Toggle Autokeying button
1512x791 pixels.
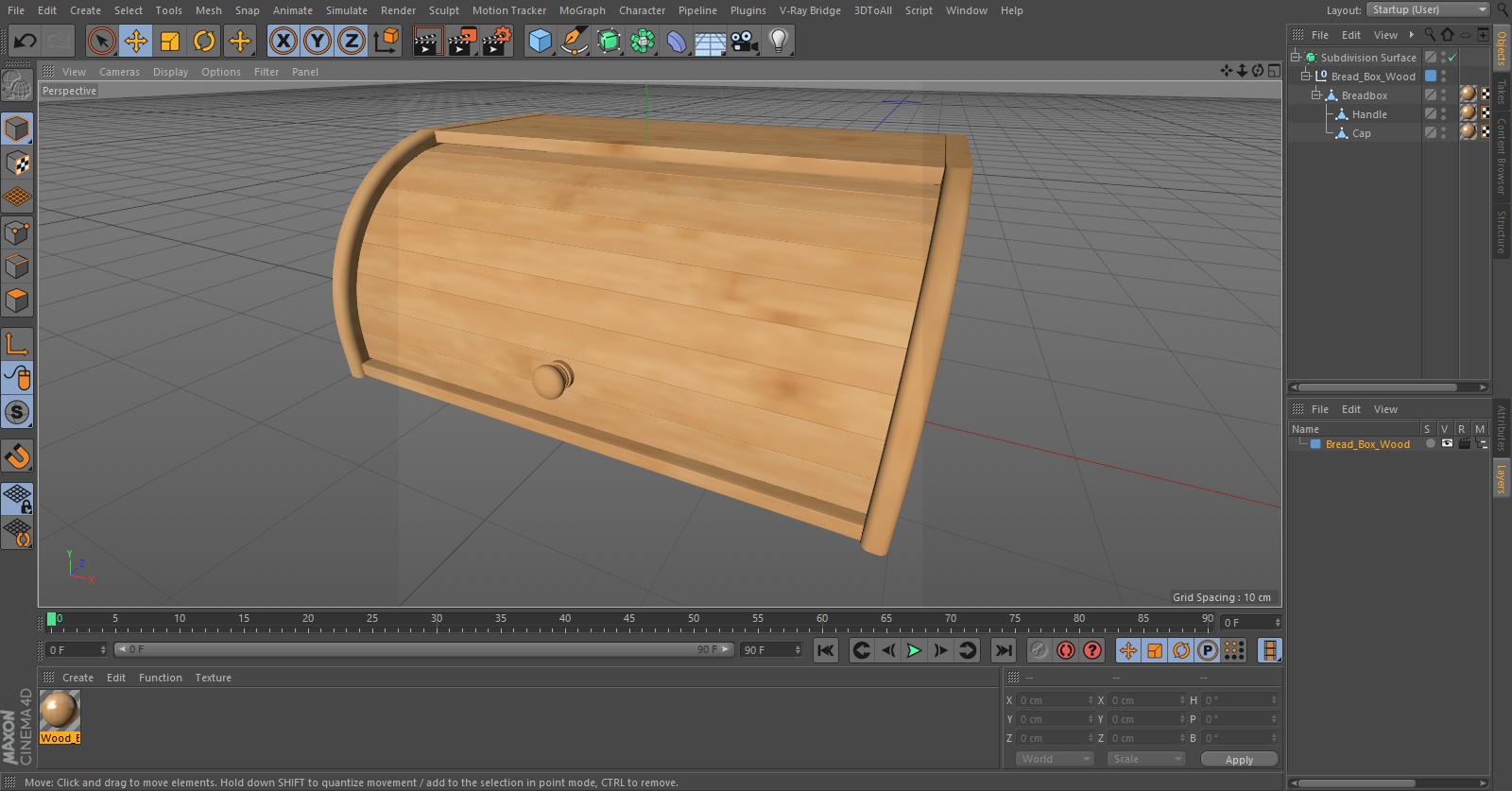click(x=1066, y=650)
